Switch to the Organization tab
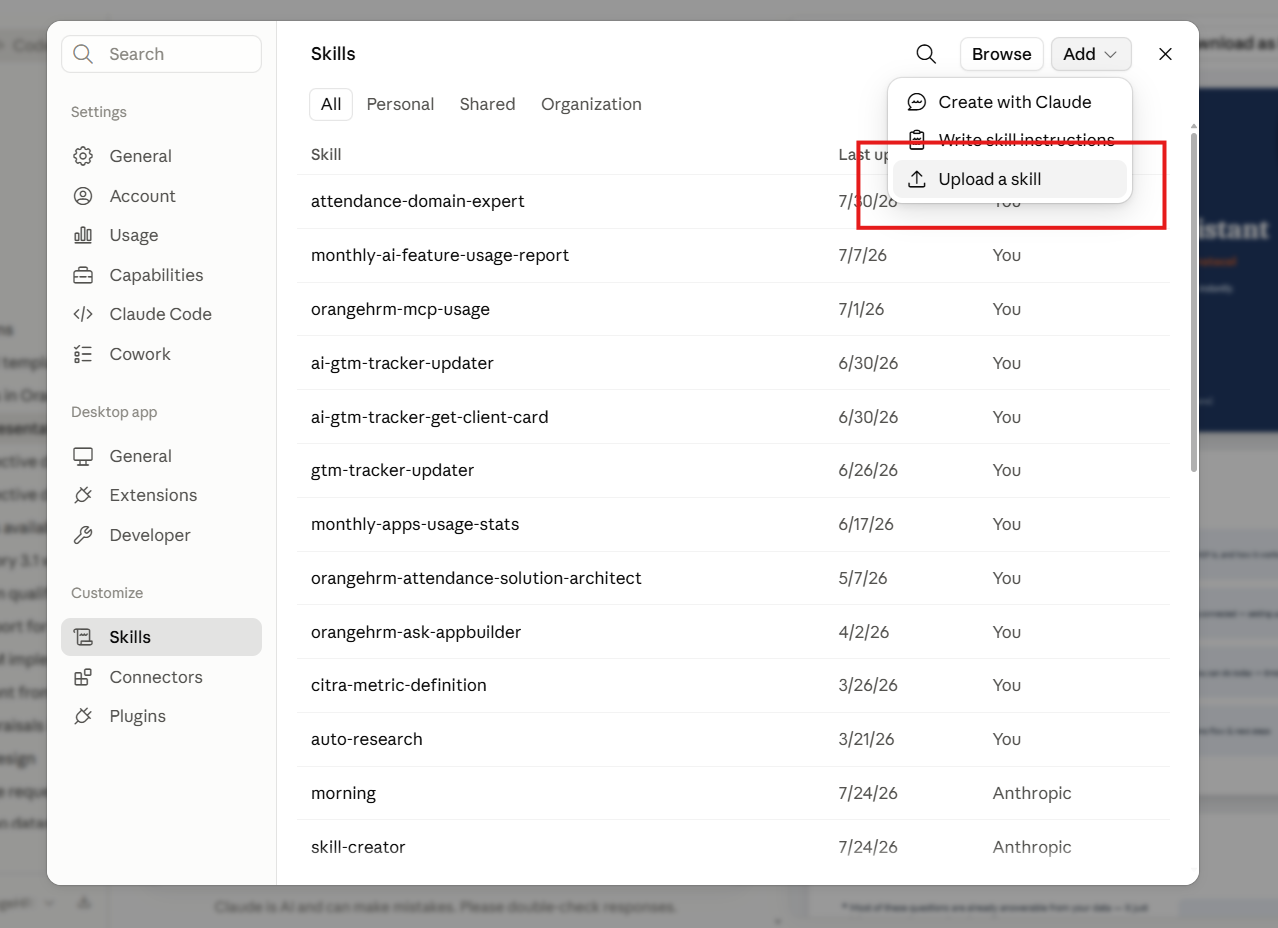This screenshot has height=928, width=1278. [591, 104]
